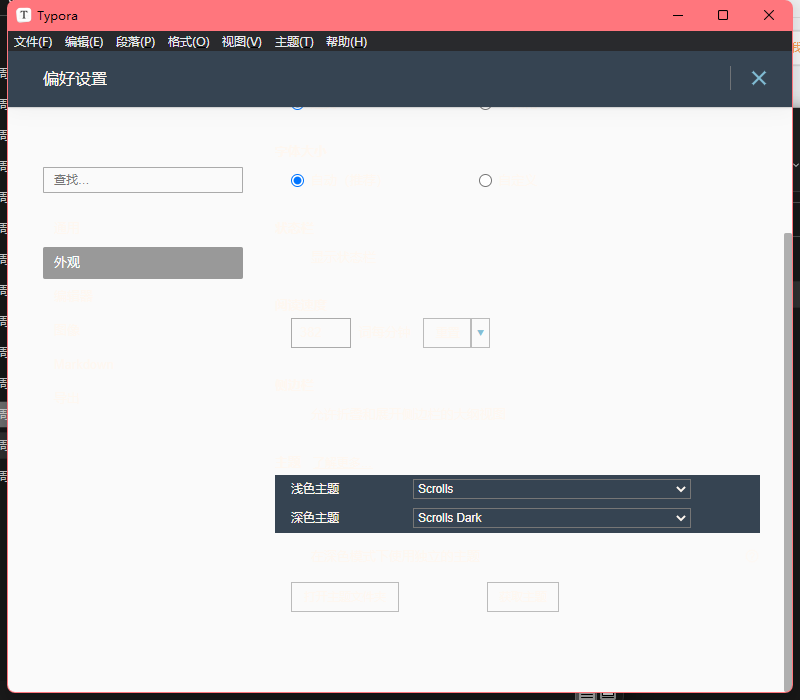The height and width of the screenshot is (700, 800).
Task: Open the 主题(T) menu
Action: pos(294,42)
